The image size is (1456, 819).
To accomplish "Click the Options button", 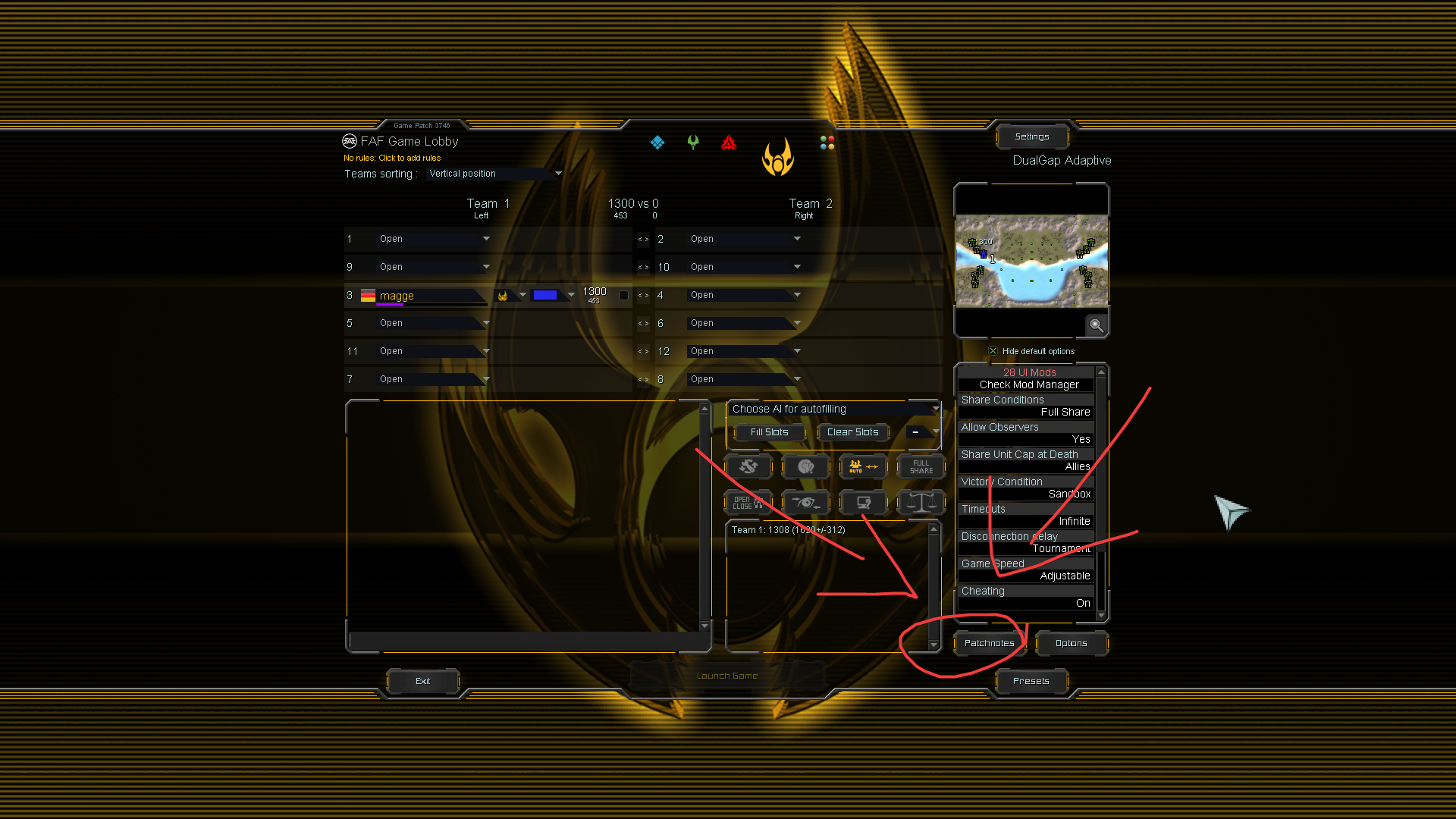I will click(x=1071, y=642).
